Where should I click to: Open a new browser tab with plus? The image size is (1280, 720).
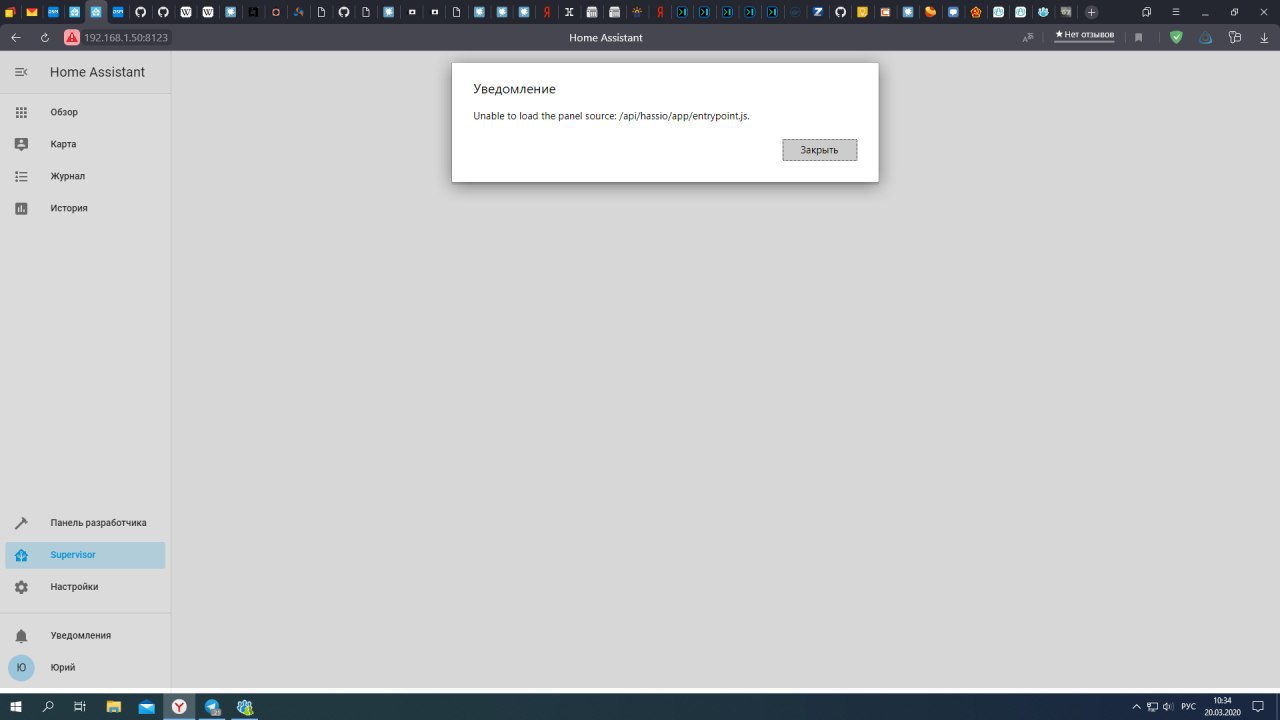coord(1091,12)
